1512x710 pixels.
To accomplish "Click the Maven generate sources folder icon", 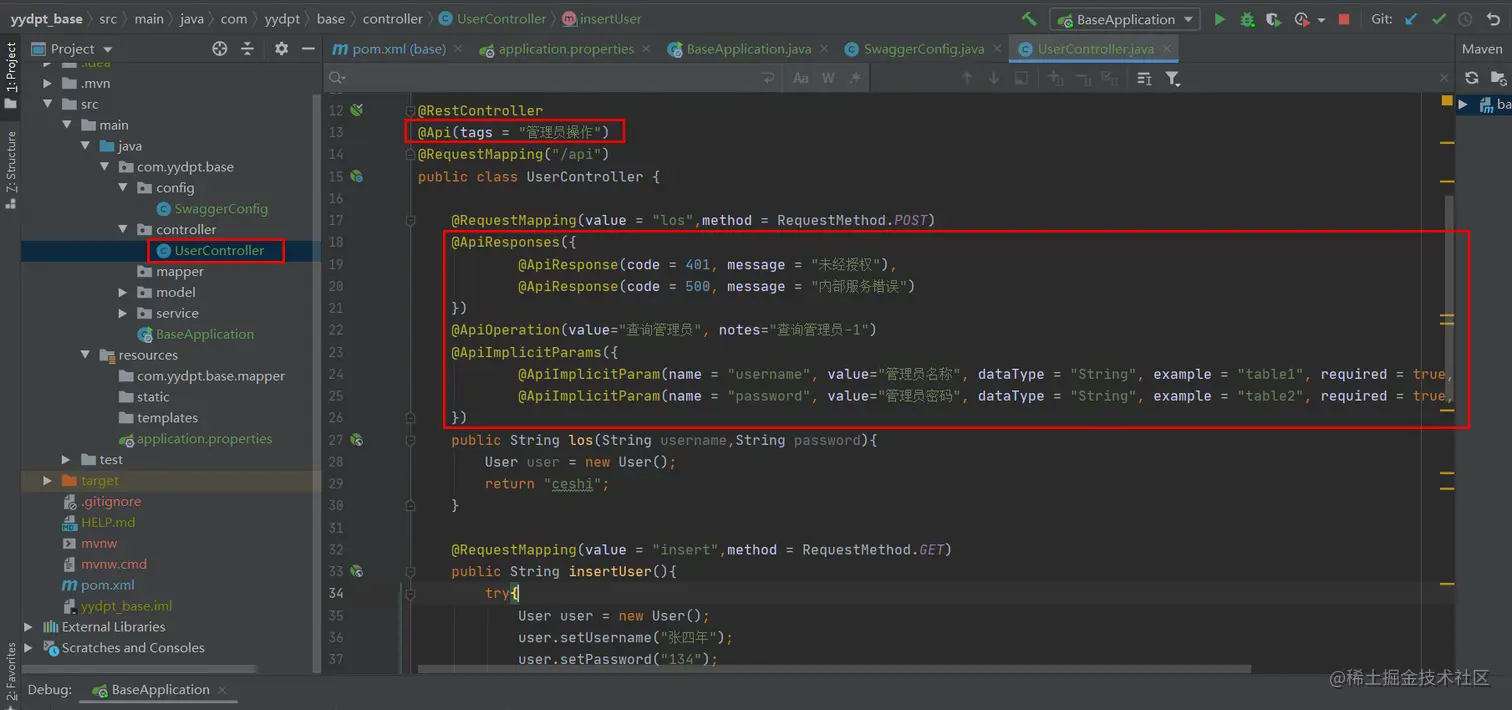I will pyautogui.click(x=1498, y=78).
